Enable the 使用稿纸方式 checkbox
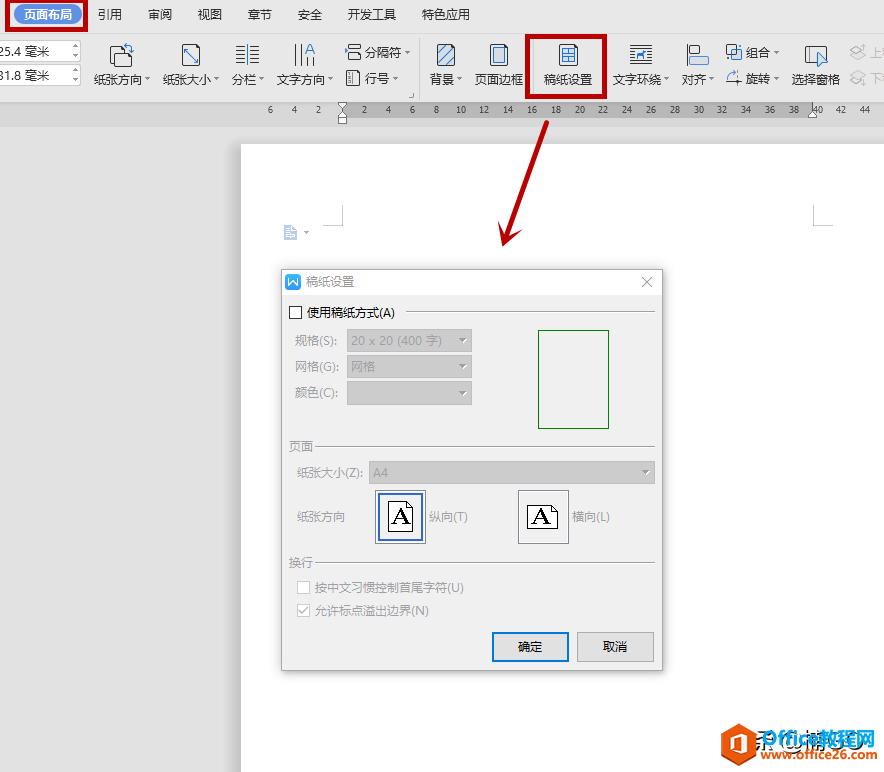The image size is (884, 772). click(x=295, y=312)
